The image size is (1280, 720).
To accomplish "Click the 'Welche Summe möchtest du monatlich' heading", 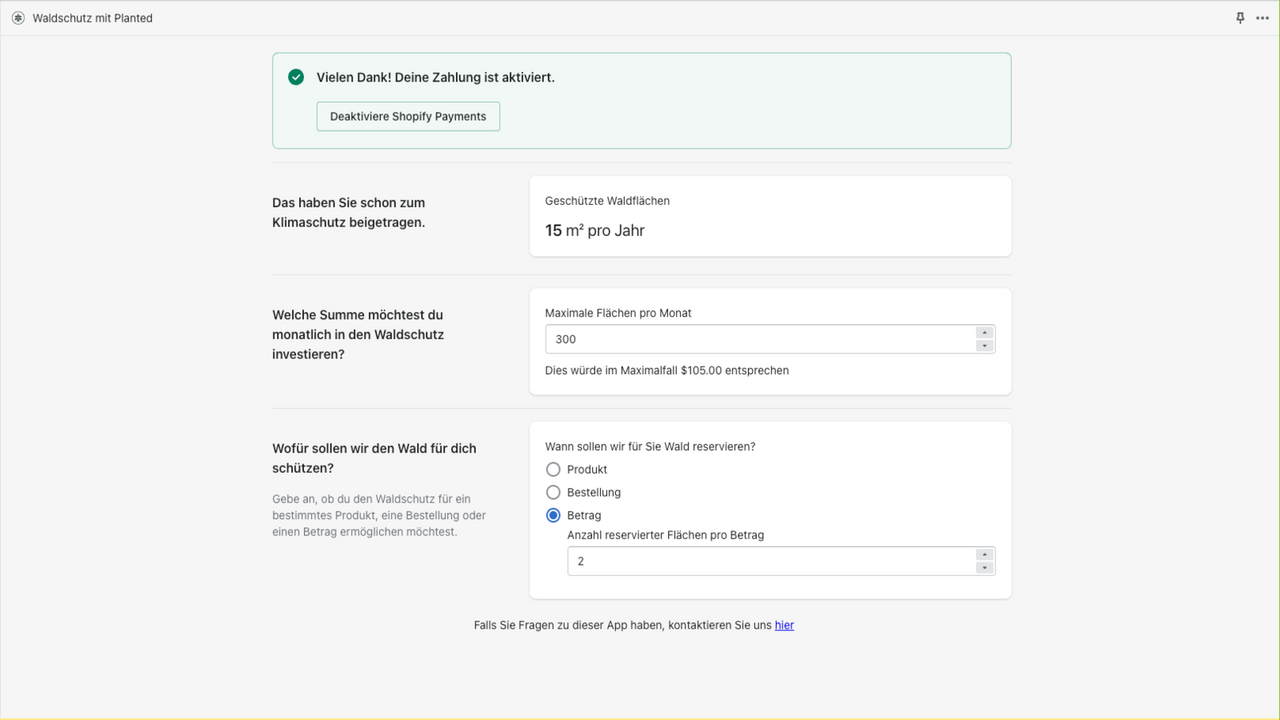I will pos(358,334).
